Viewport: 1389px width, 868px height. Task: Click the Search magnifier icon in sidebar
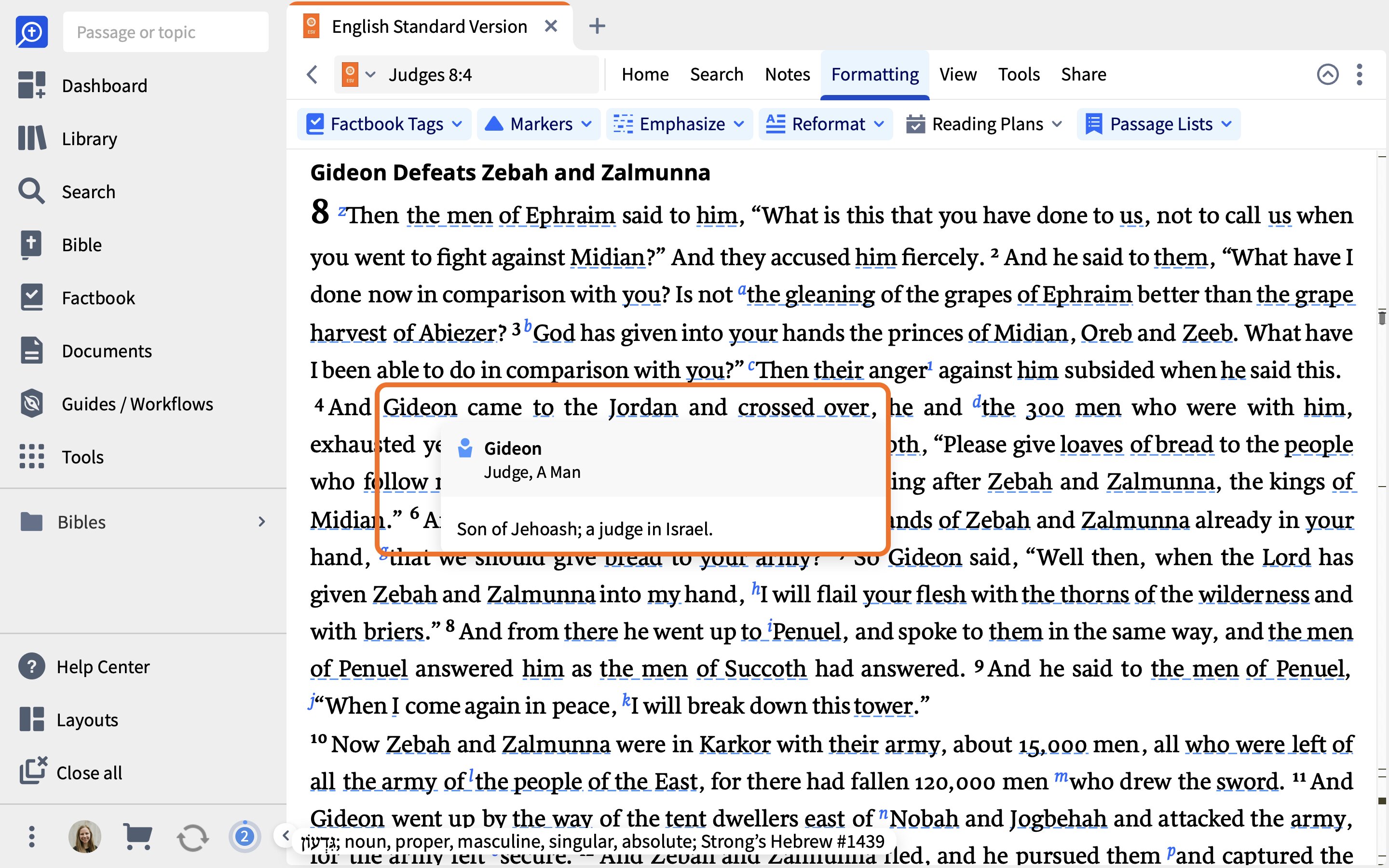coord(31,191)
